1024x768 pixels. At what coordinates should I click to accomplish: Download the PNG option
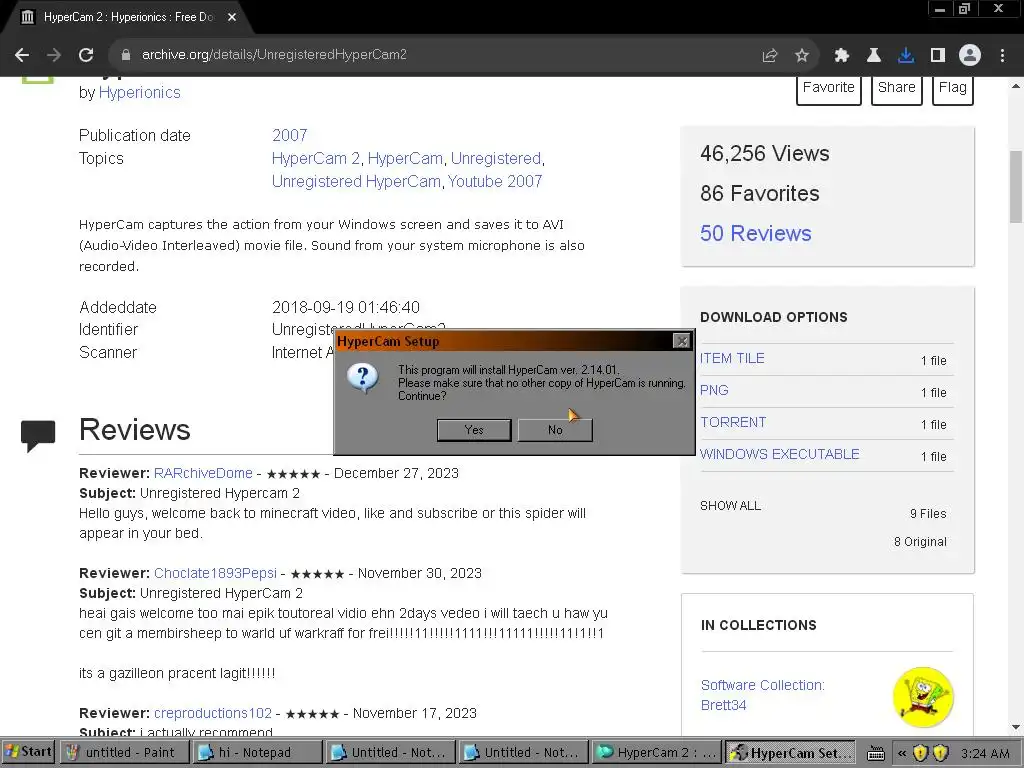point(714,391)
